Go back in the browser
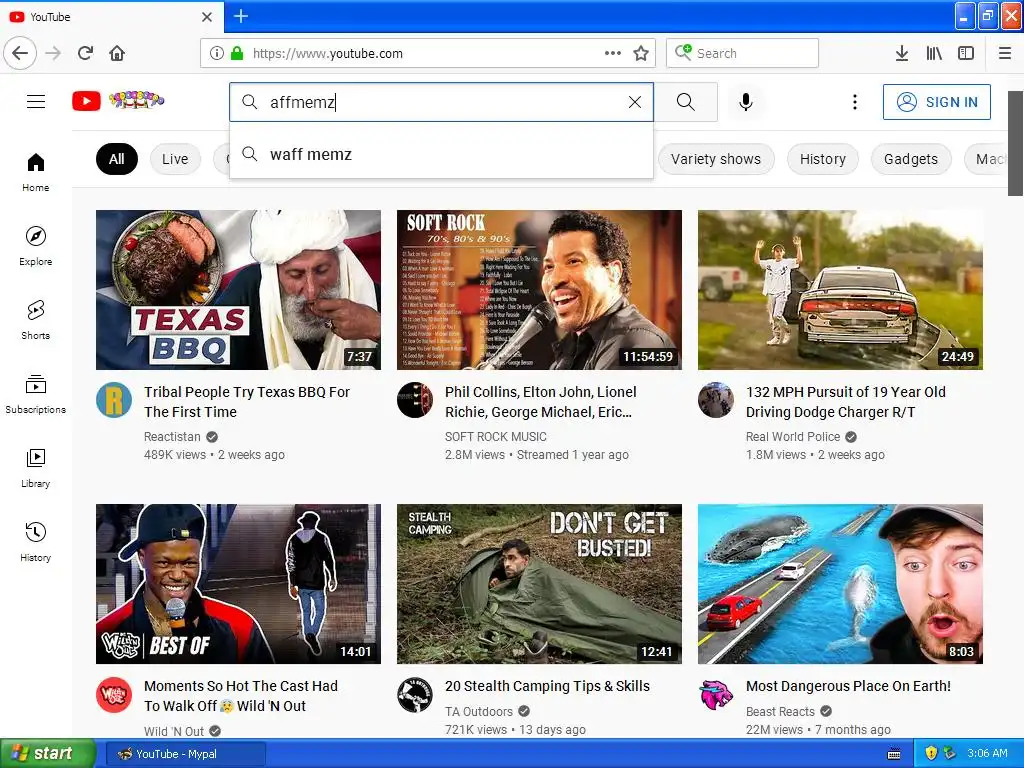The height and width of the screenshot is (768, 1024). pyautogui.click(x=20, y=53)
